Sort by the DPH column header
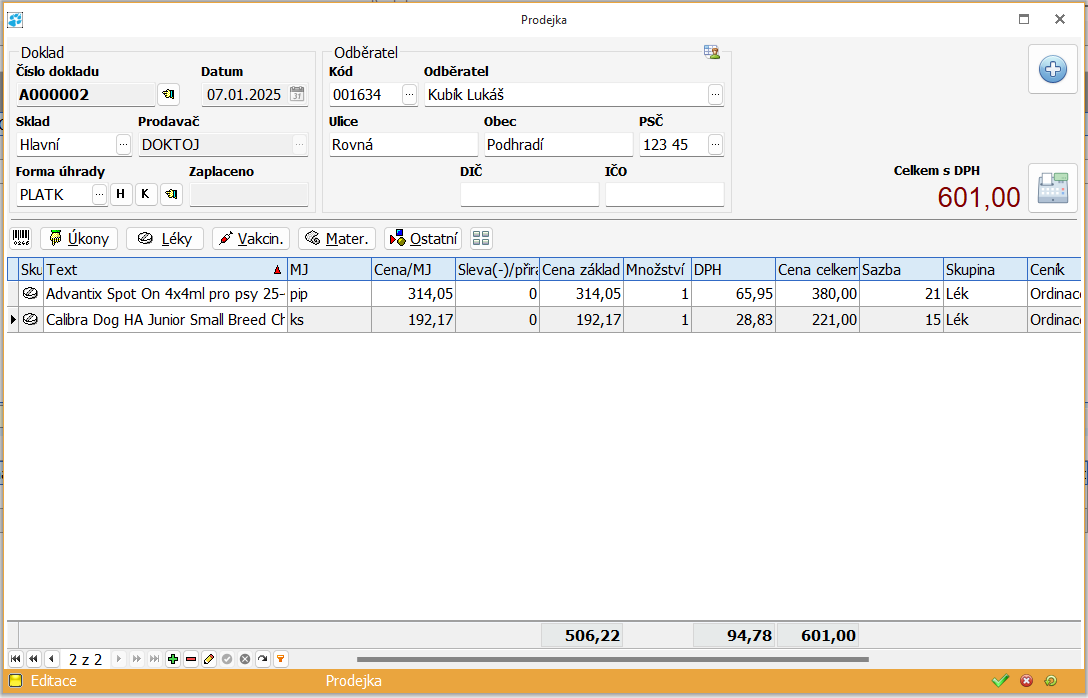The height and width of the screenshot is (698, 1088). click(x=734, y=270)
